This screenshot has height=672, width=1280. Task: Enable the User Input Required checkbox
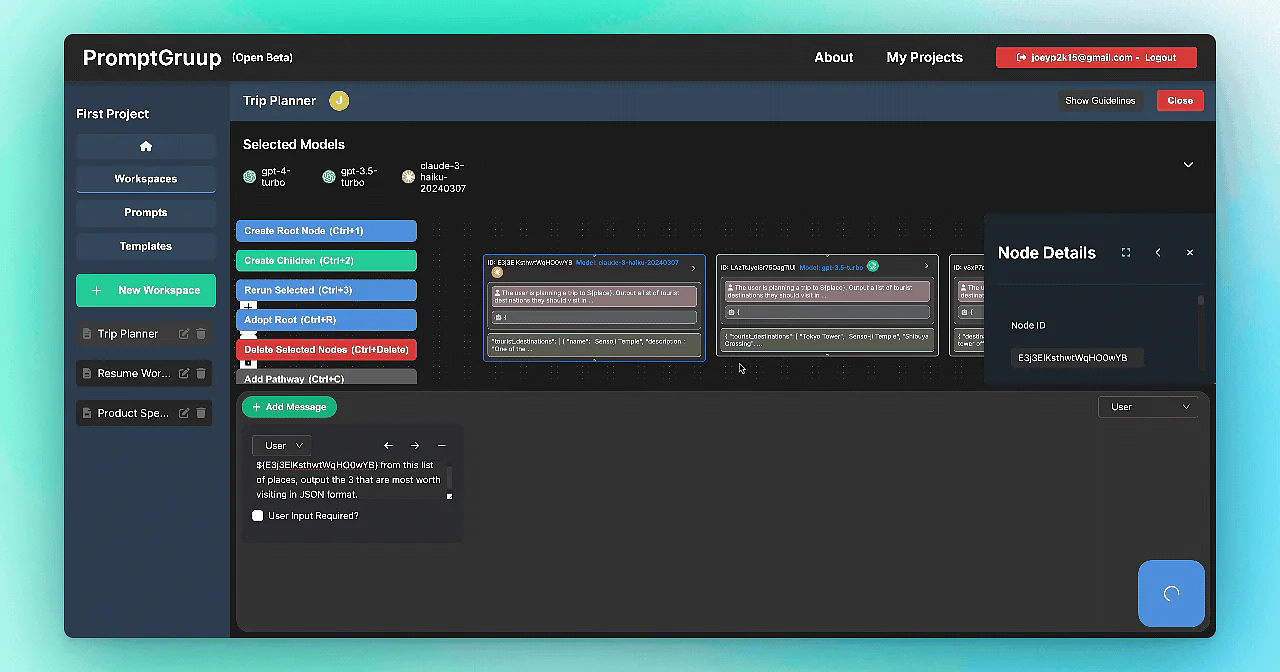[x=257, y=515]
